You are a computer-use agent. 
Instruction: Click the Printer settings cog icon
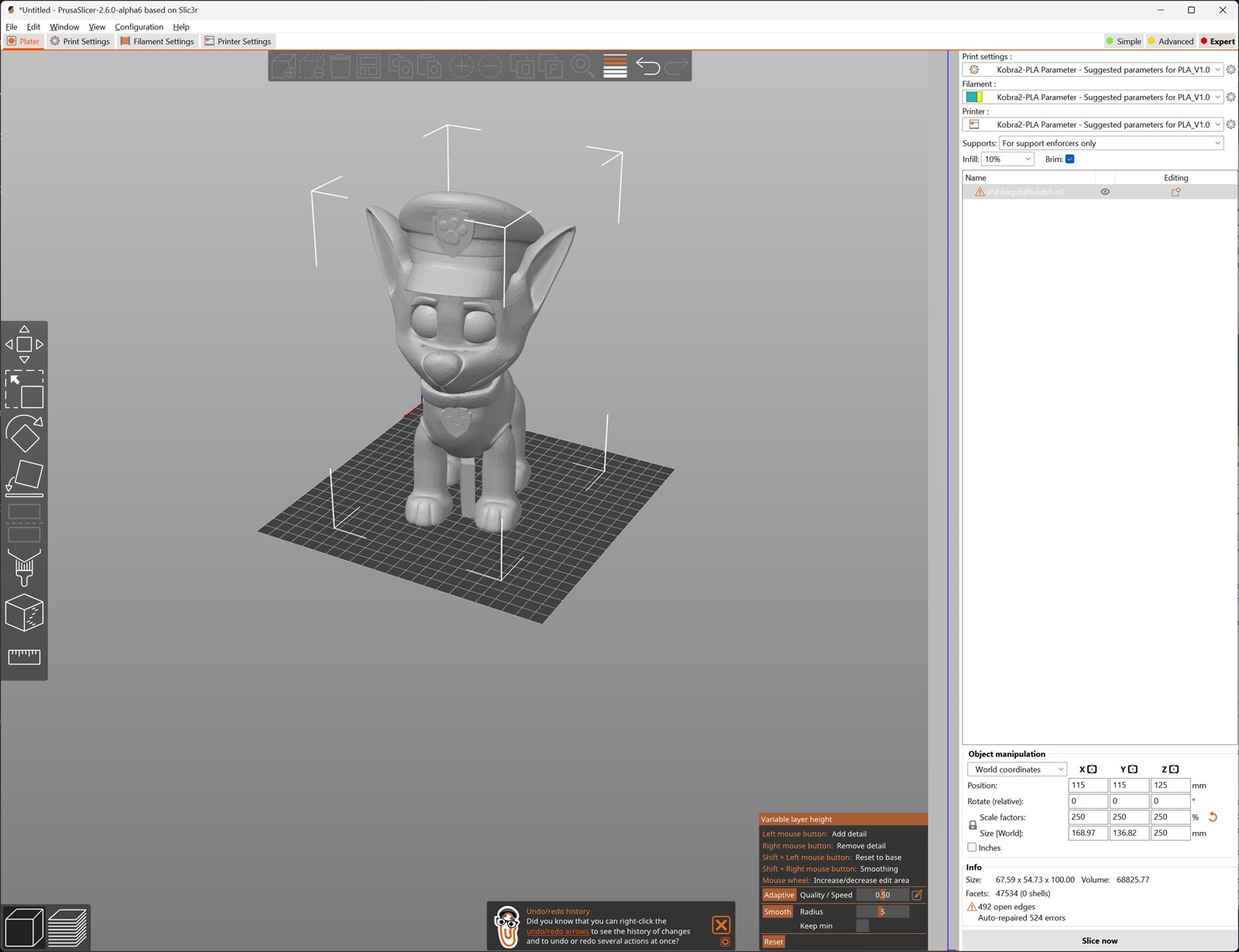coord(1231,125)
